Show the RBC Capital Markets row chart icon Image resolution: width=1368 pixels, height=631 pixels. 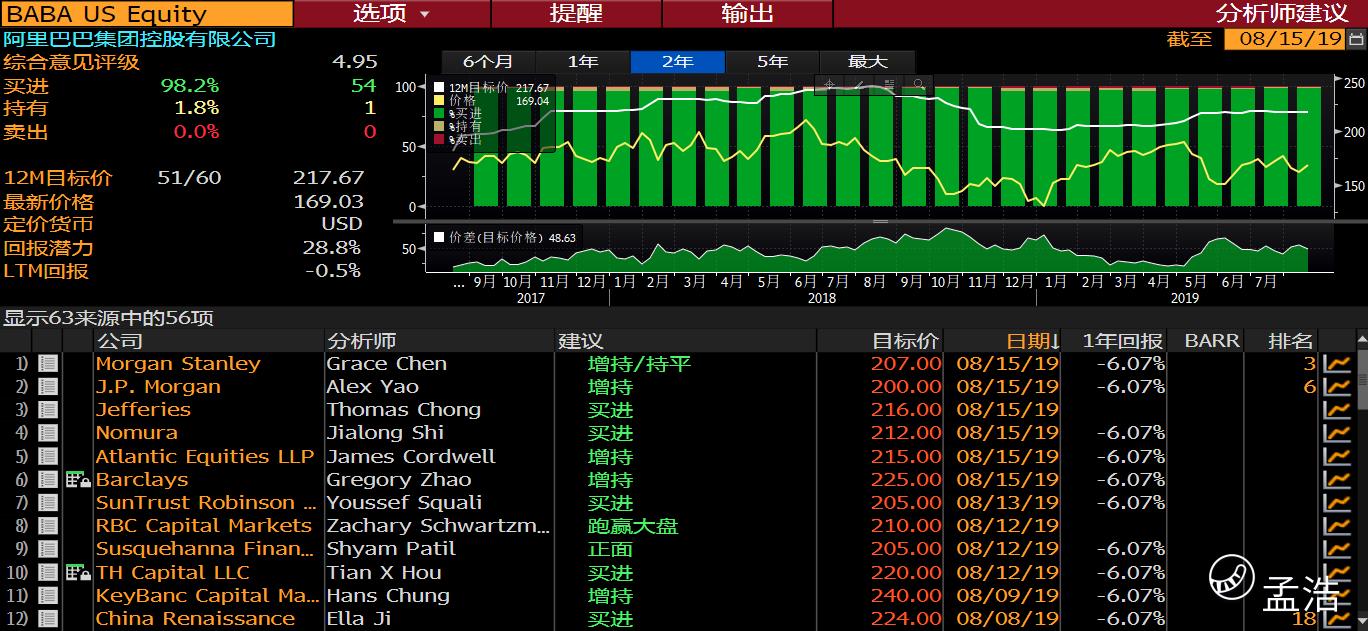tap(1337, 526)
